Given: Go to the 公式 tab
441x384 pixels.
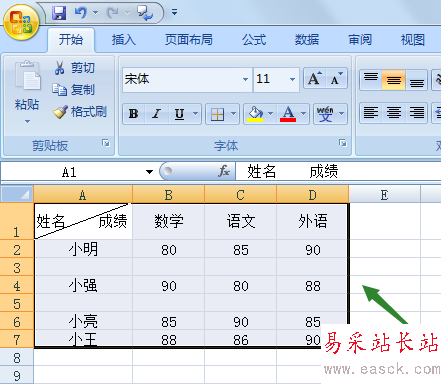Looking at the screenshot, I should [254, 40].
